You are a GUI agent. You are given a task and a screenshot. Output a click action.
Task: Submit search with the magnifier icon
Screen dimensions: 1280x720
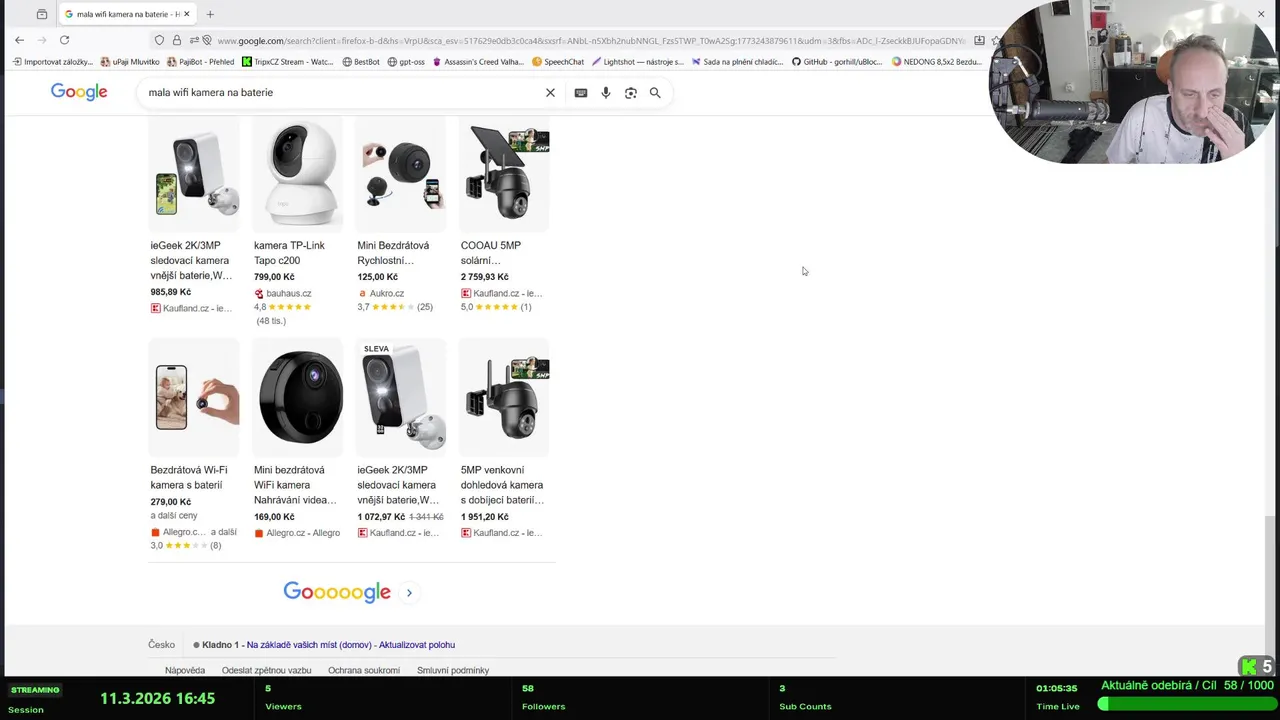655,93
